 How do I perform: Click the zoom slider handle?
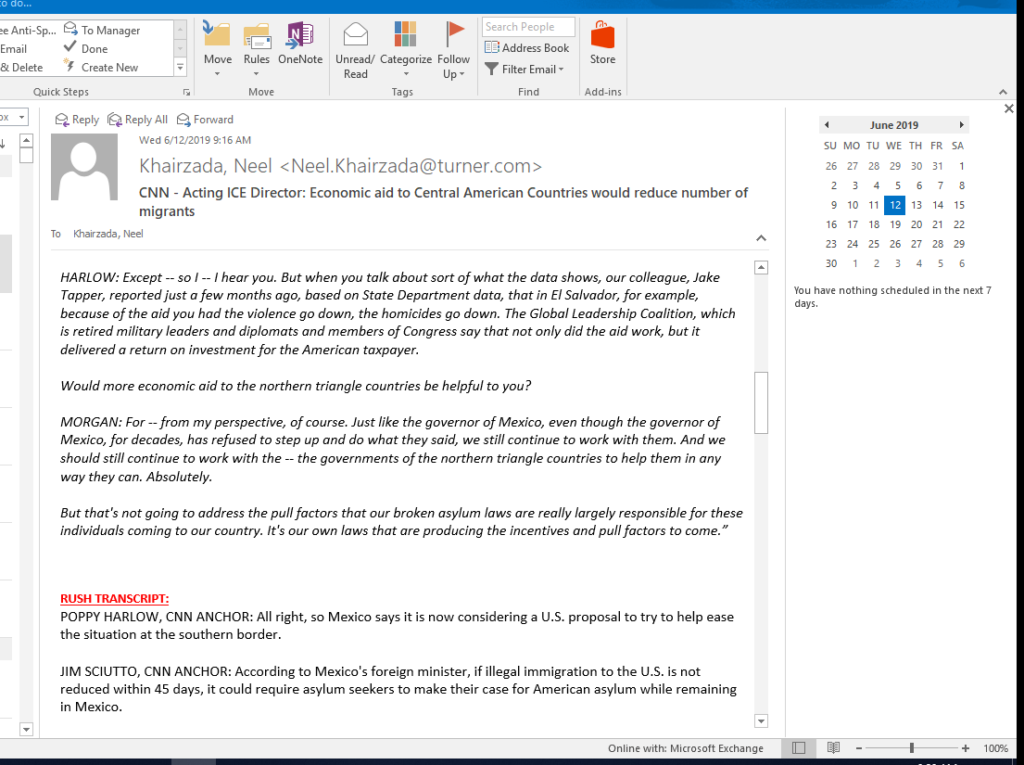point(912,748)
